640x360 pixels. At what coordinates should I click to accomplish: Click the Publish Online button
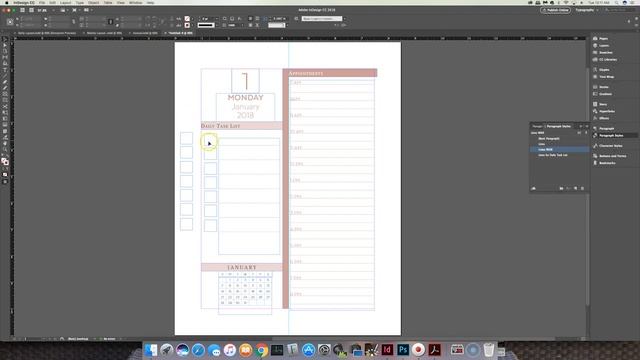[555, 10]
